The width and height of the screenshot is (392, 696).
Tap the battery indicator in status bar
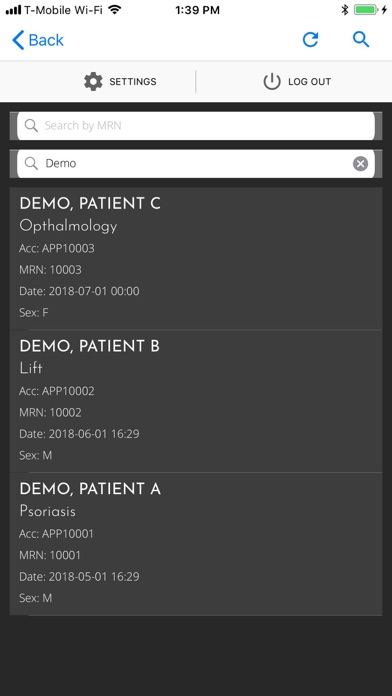click(366, 10)
